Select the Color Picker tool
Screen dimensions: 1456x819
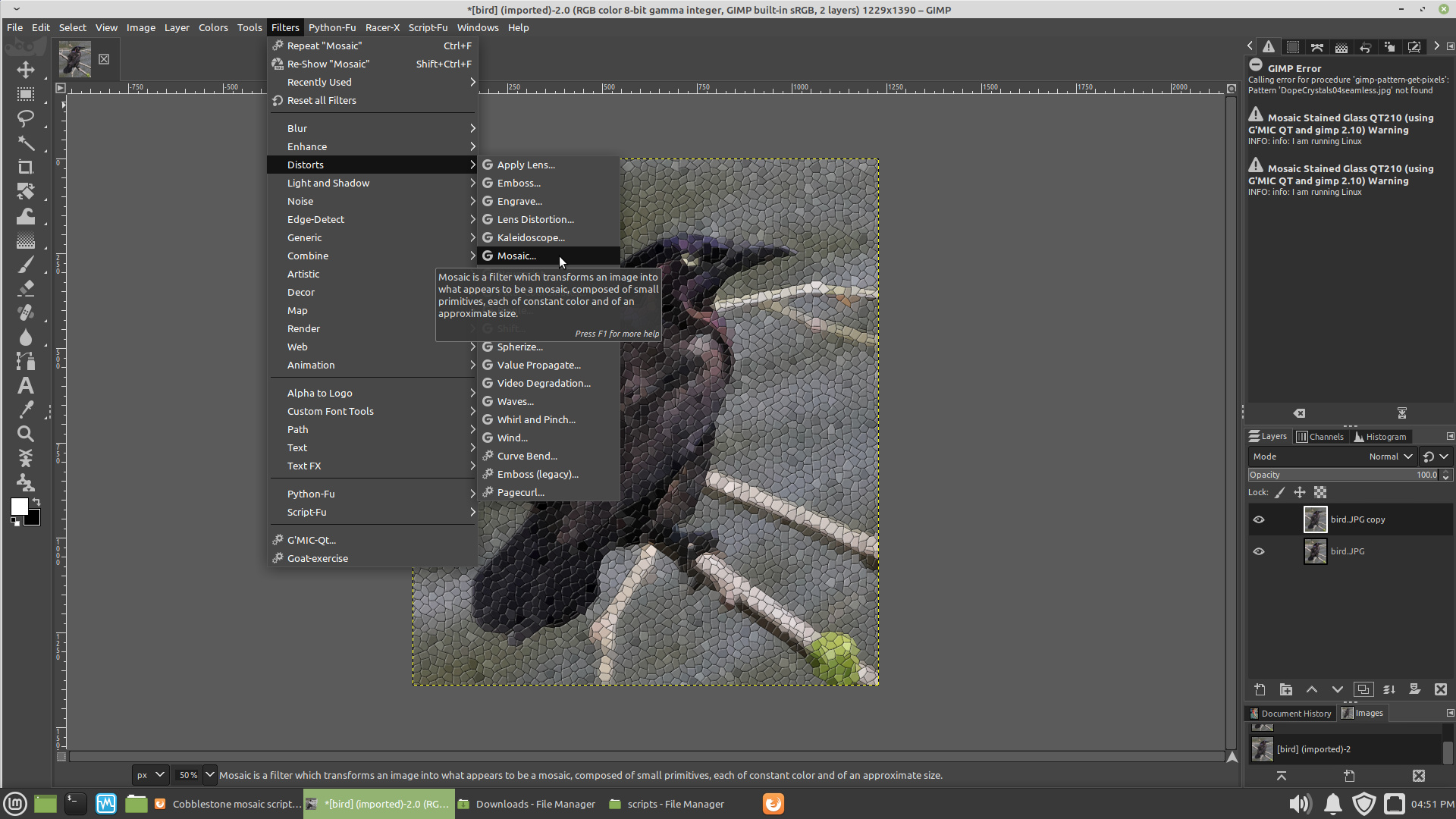click(26, 410)
